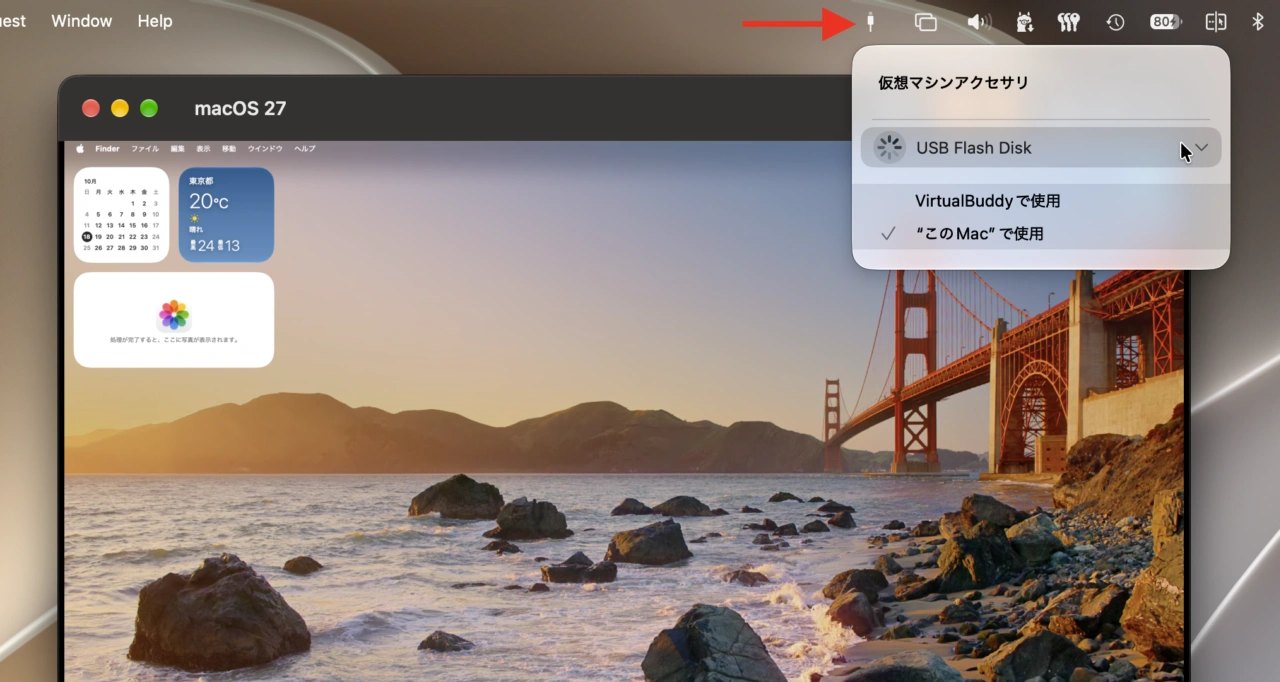1280x682 pixels.
Task: Click the 東京都 label in the weather widget
Action: click(x=201, y=181)
